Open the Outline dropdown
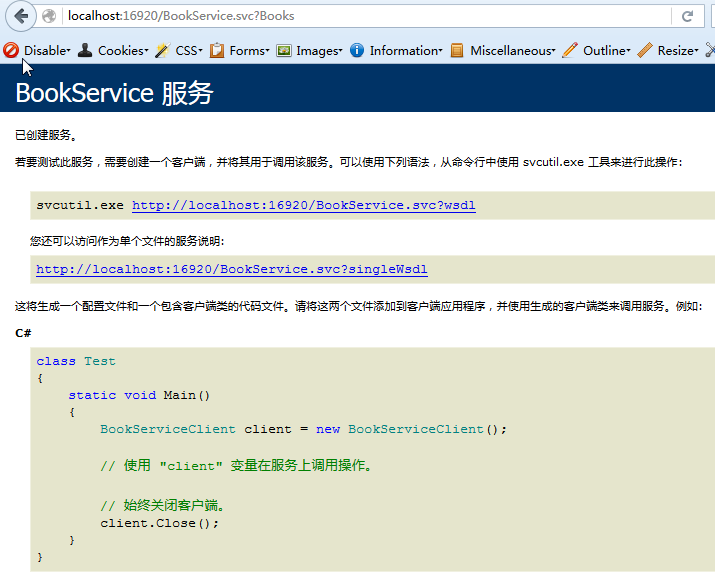 click(x=606, y=51)
